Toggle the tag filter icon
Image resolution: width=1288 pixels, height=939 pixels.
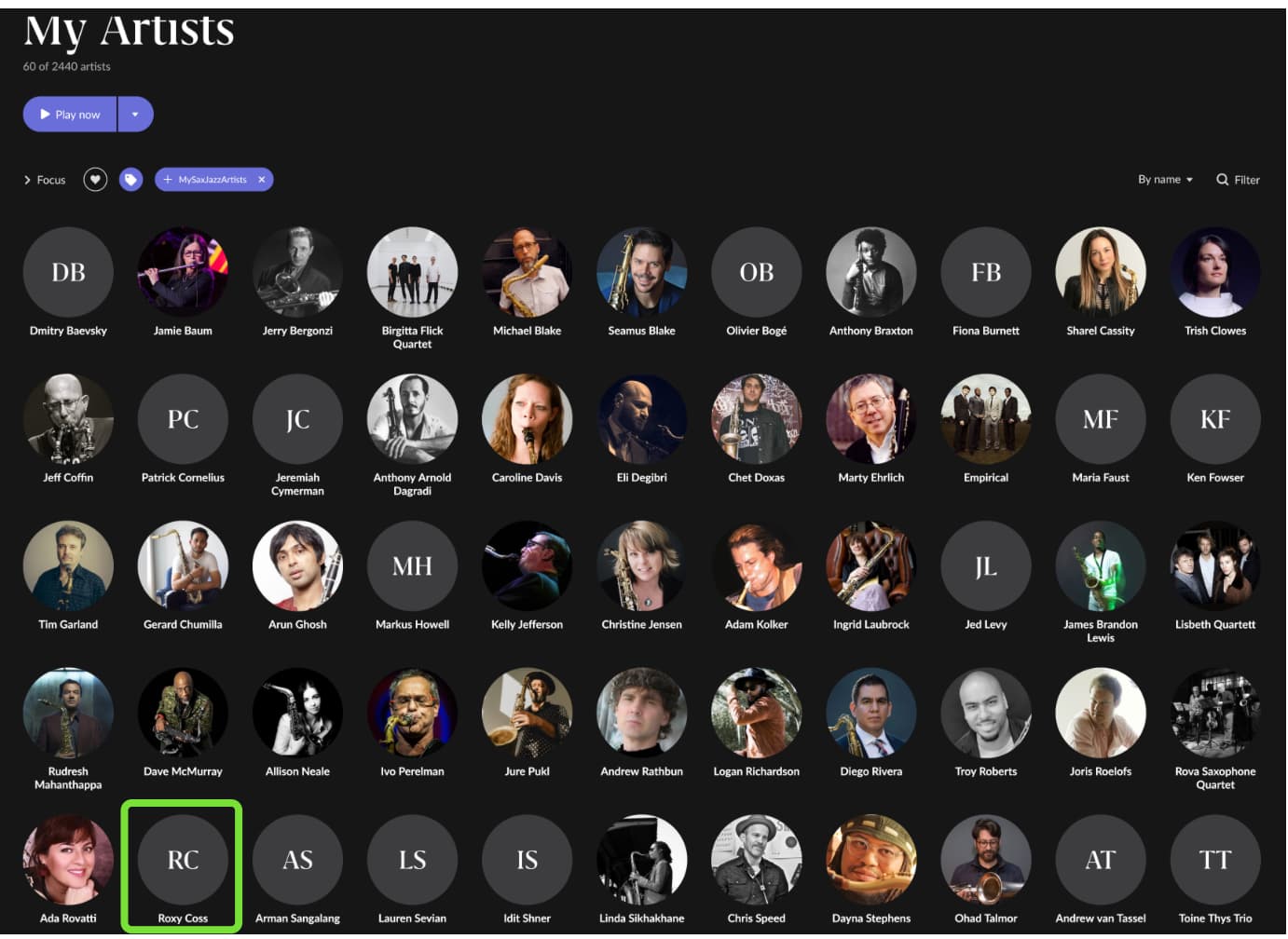pyautogui.click(x=130, y=180)
